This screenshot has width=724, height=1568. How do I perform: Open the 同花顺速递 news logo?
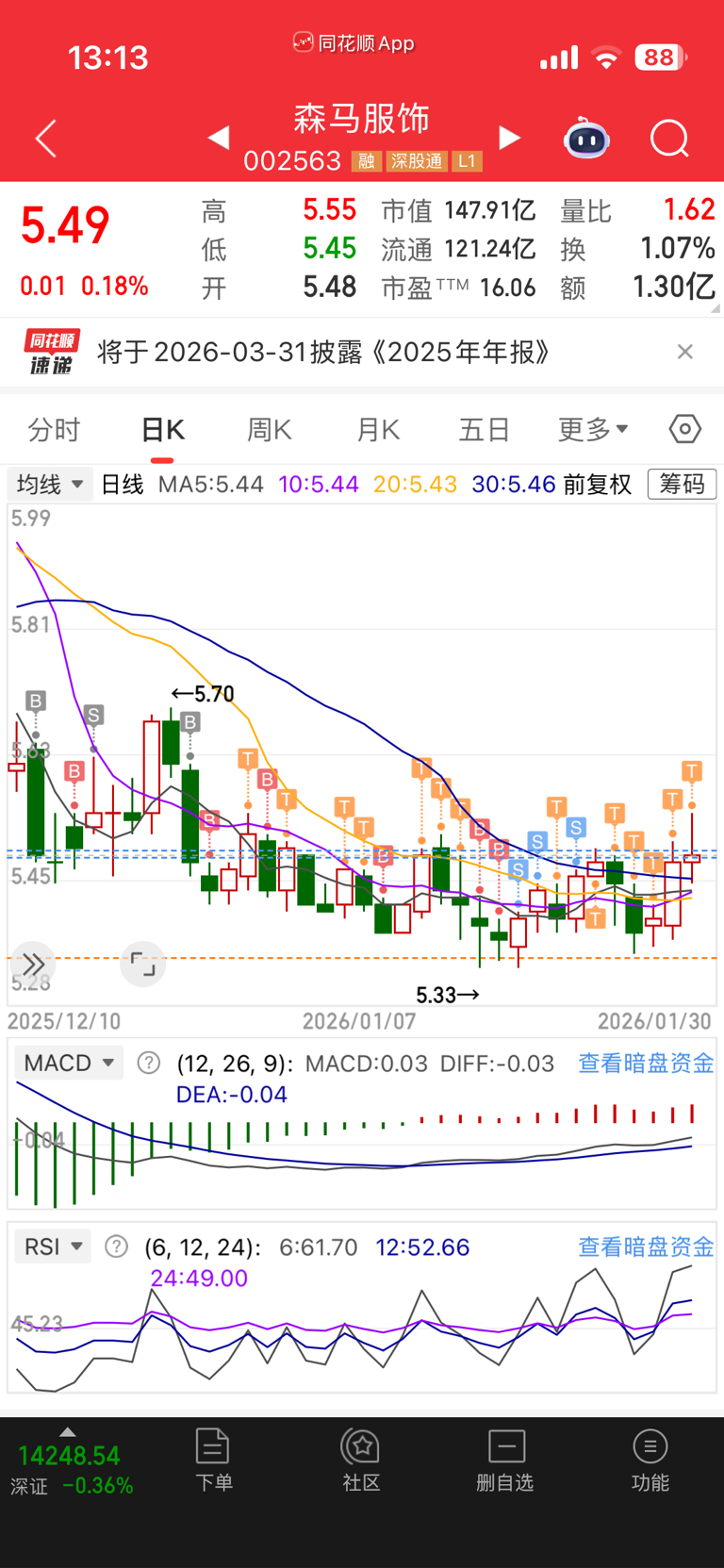(52, 352)
